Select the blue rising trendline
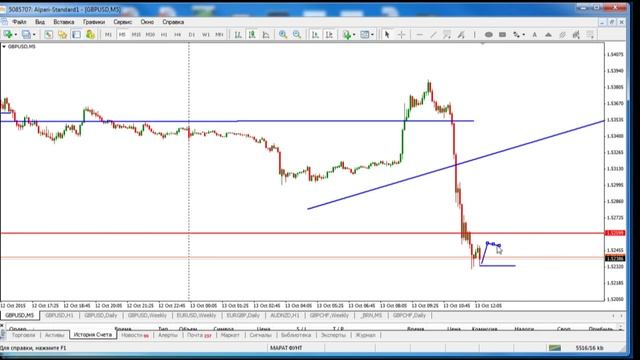Screen dimensions: 640x360 click(x=456, y=165)
